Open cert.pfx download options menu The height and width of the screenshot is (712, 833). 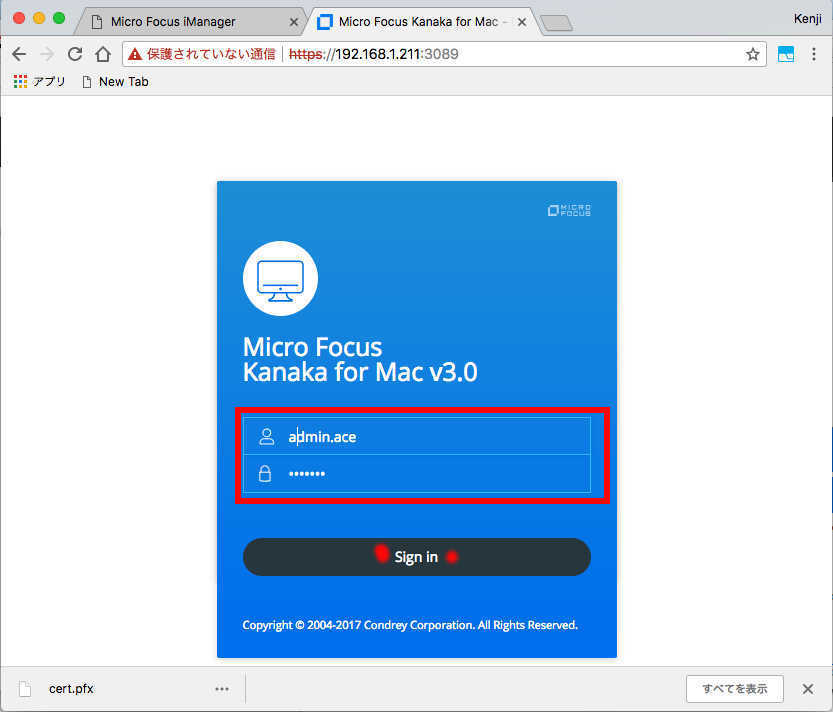222,689
